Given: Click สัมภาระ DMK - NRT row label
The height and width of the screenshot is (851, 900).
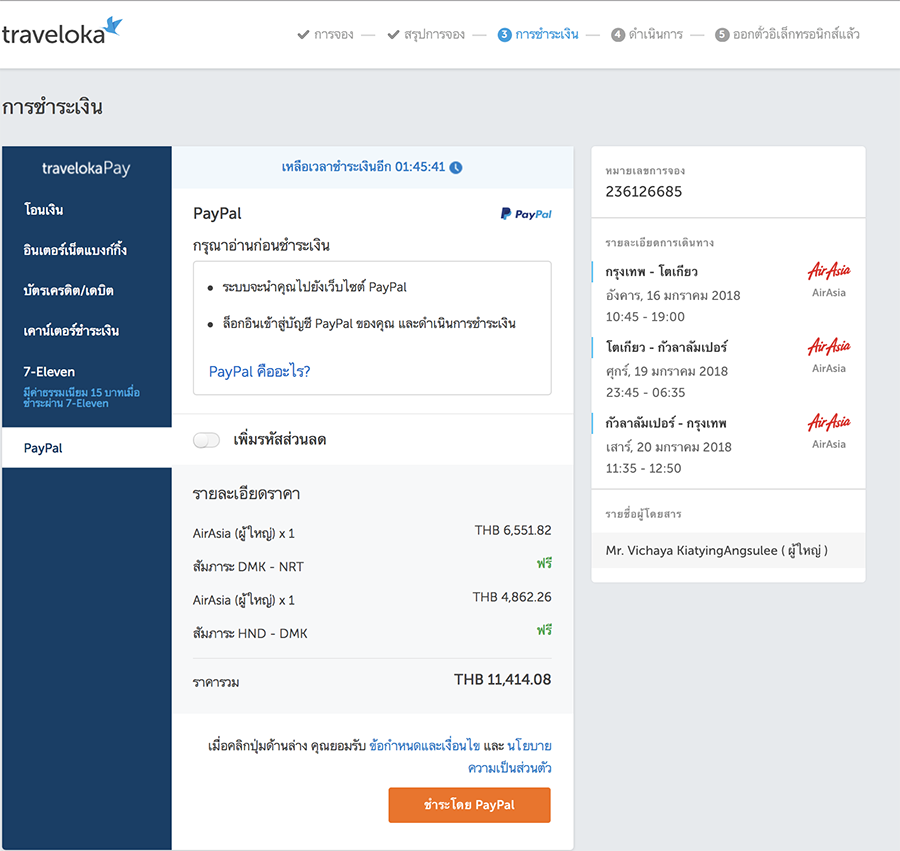Looking at the screenshot, I should 248,566.
